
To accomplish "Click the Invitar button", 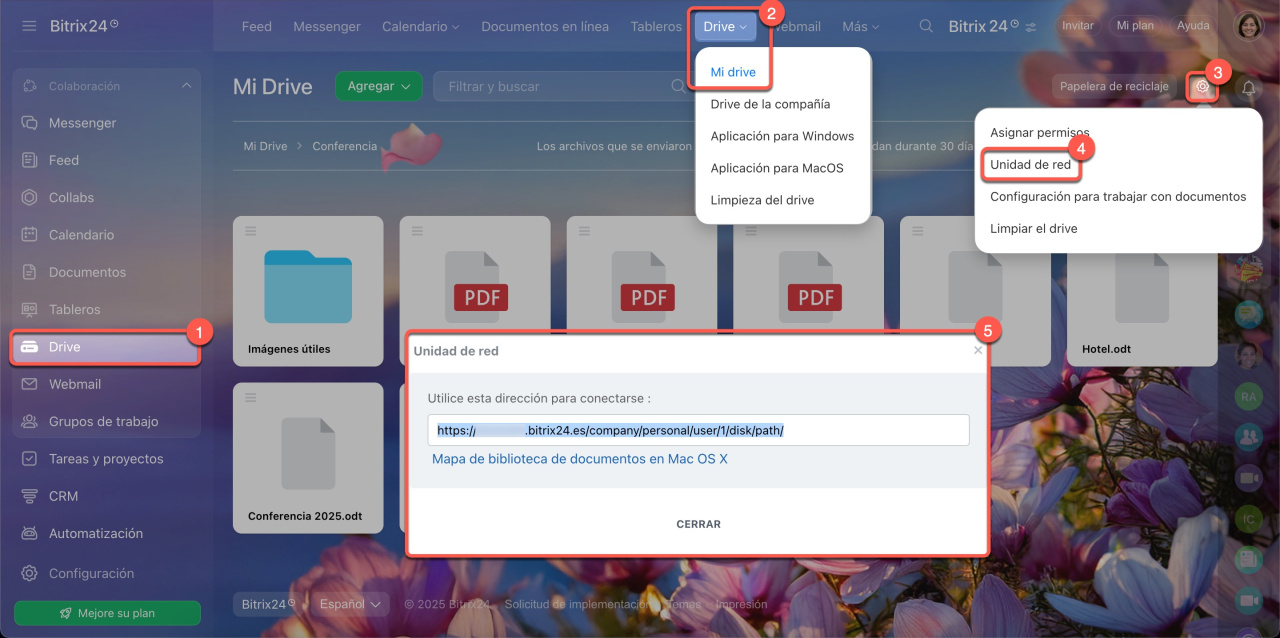I will (x=1077, y=26).
